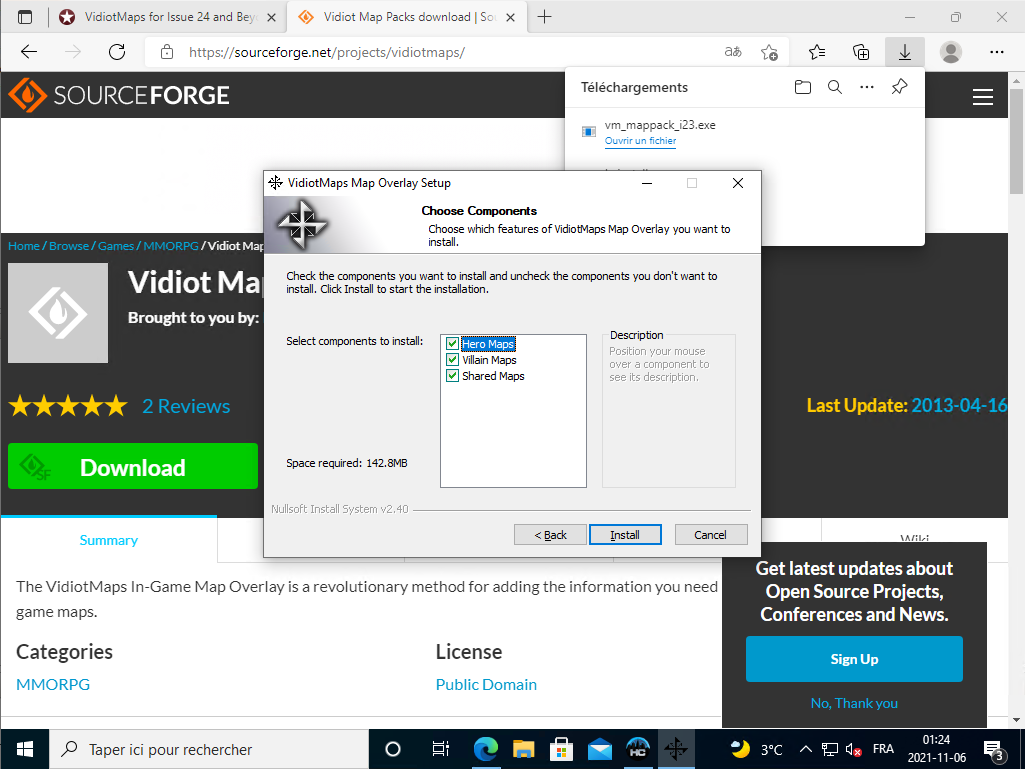Click the SourceForge logo
Image resolution: width=1025 pixels, height=769 pixels.
(119, 95)
